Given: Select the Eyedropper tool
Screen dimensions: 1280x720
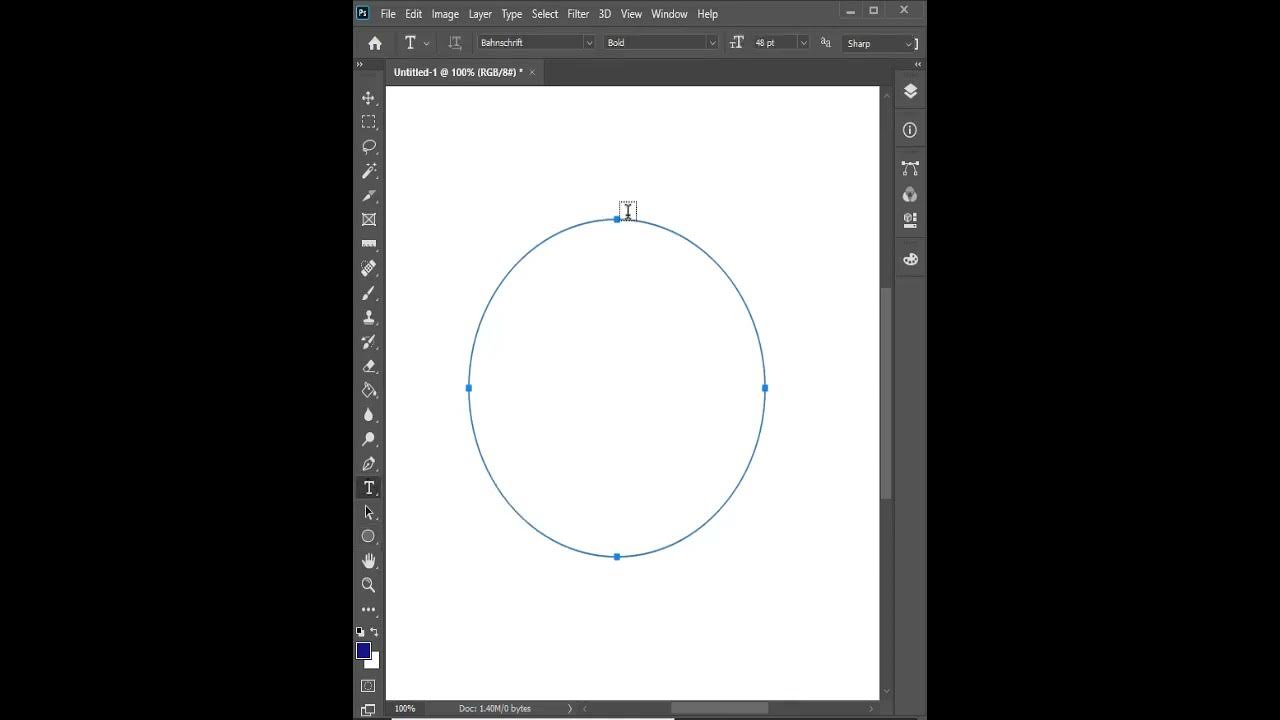Looking at the screenshot, I should pos(369,195).
